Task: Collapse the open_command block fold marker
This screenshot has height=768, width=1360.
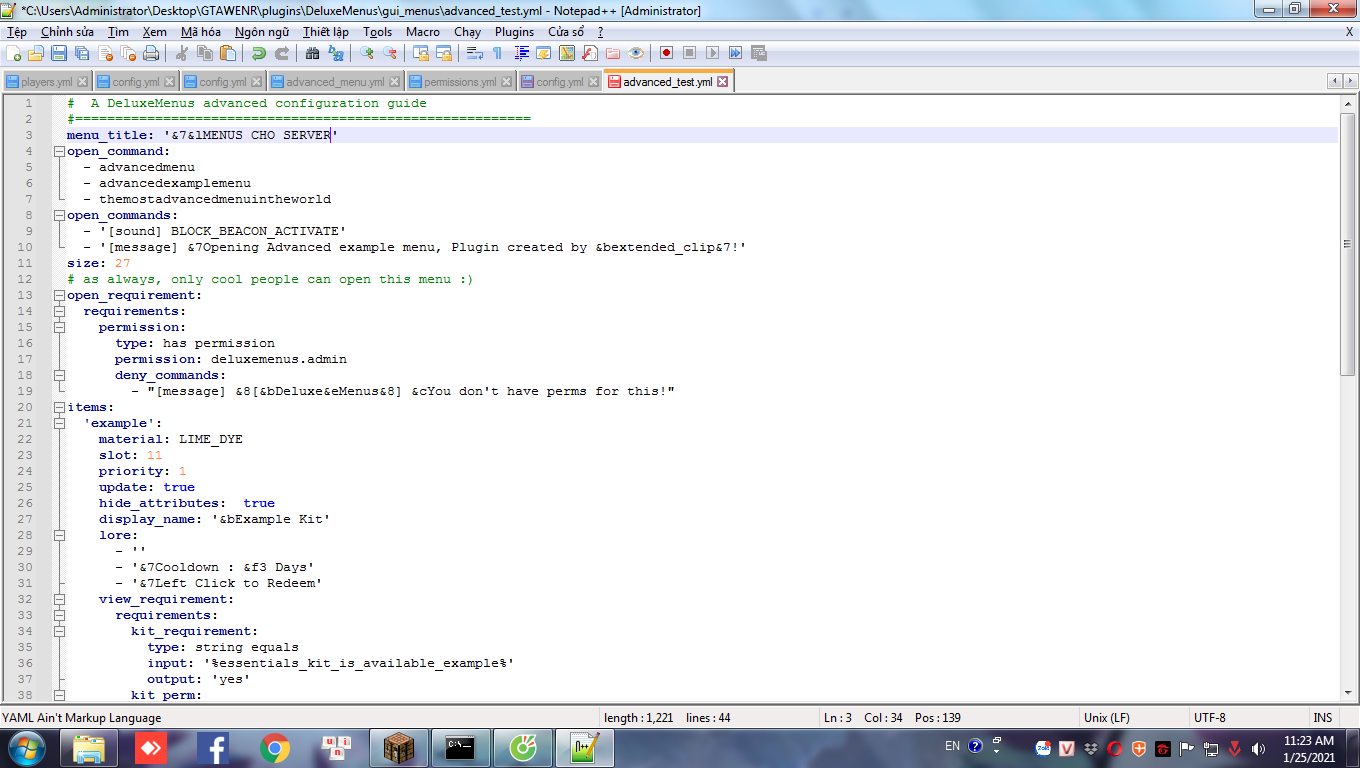Action: click(x=59, y=151)
